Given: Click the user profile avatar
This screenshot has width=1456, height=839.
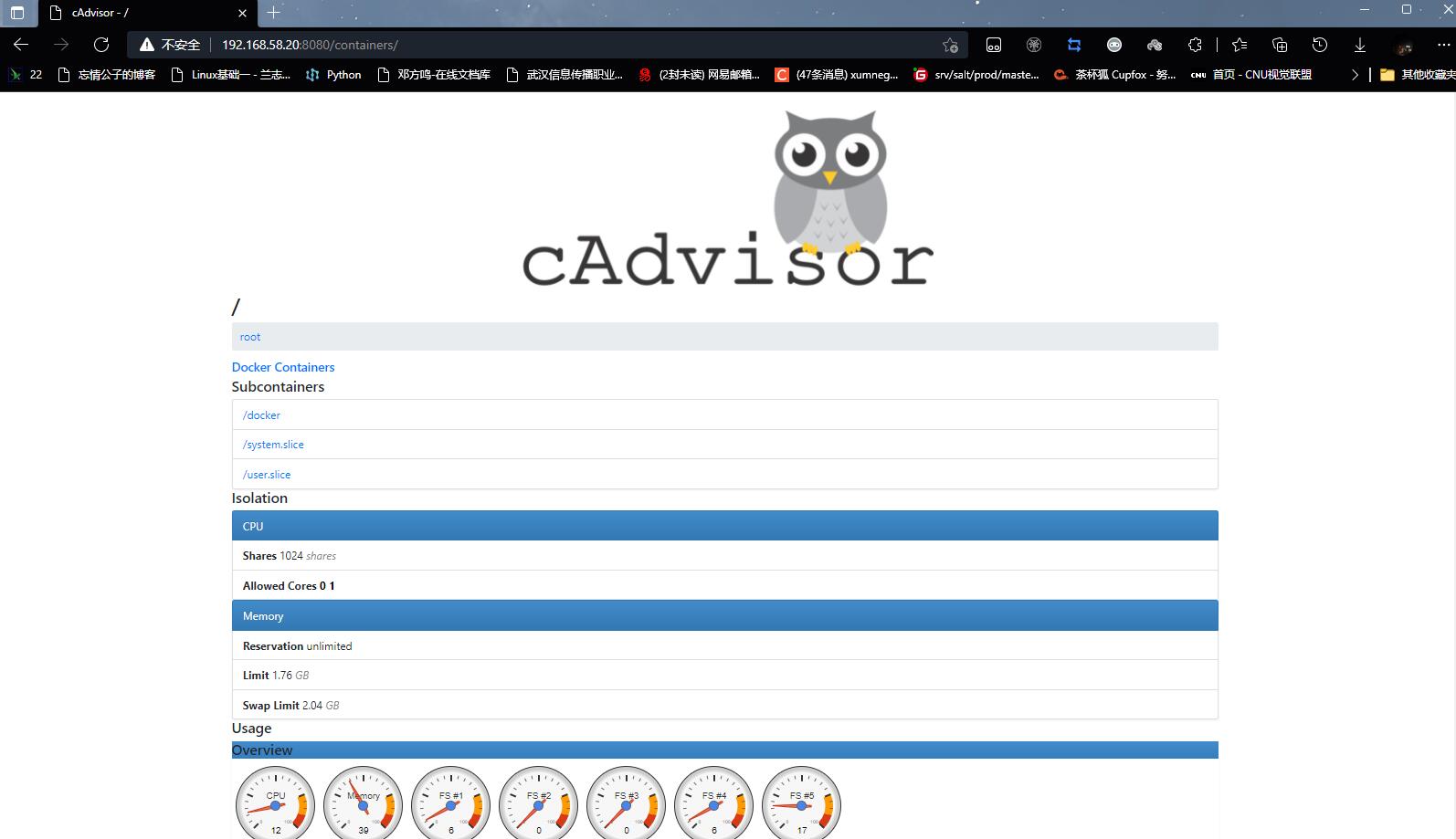Looking at the screenshot, I should (x=1405, y=46).
